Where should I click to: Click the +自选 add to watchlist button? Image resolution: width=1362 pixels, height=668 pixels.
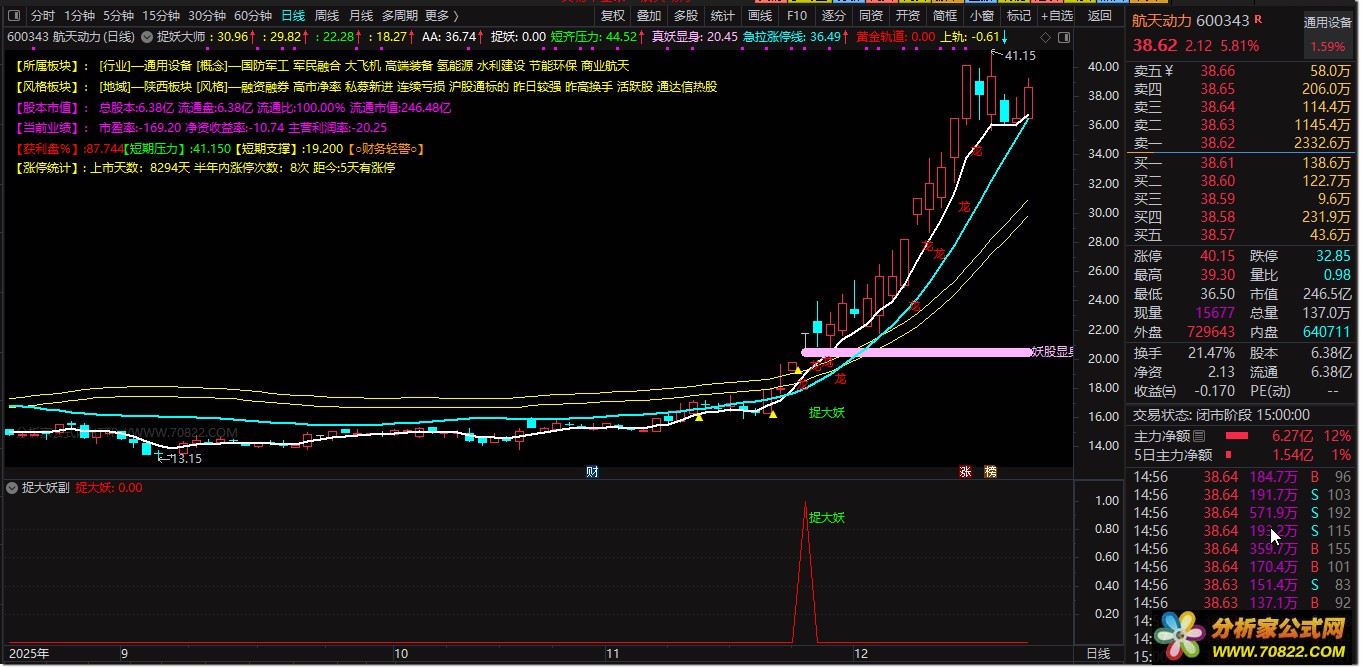click(1056, 16)
